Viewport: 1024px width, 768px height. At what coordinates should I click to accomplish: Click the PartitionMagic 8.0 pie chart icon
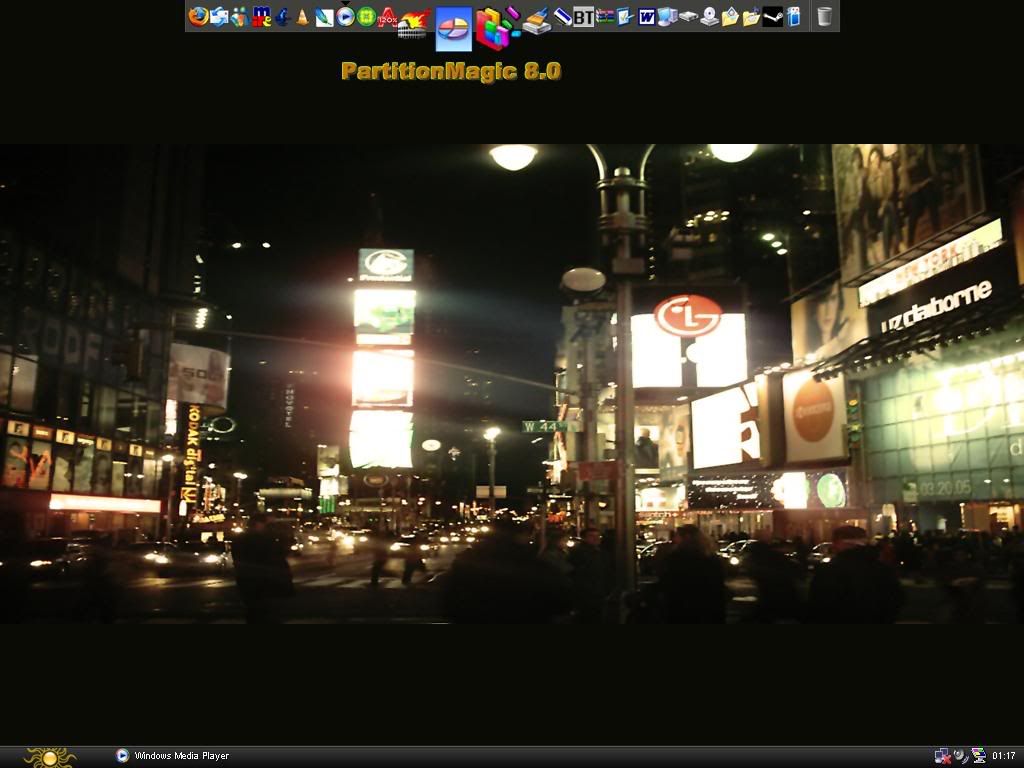click(454, 28)
